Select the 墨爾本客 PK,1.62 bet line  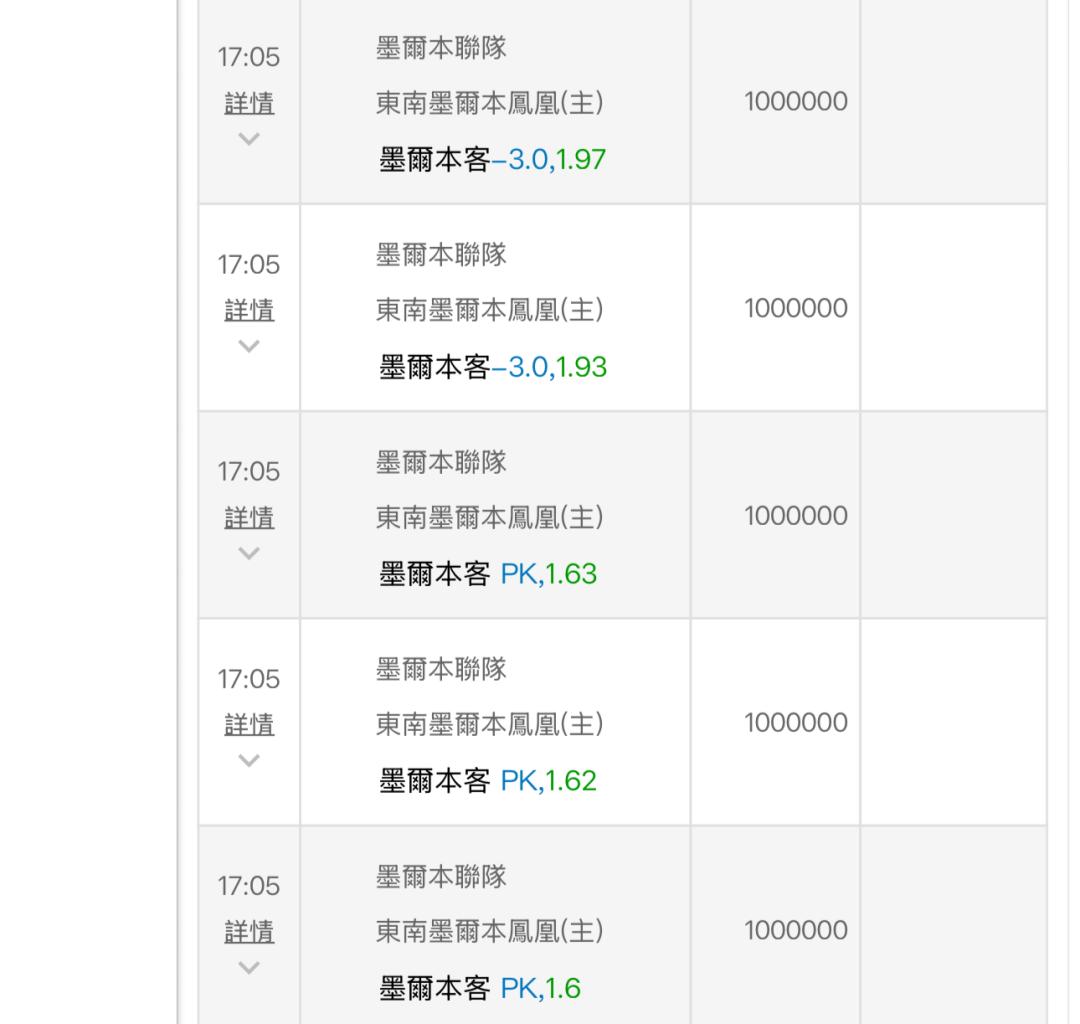coord(487,781)
